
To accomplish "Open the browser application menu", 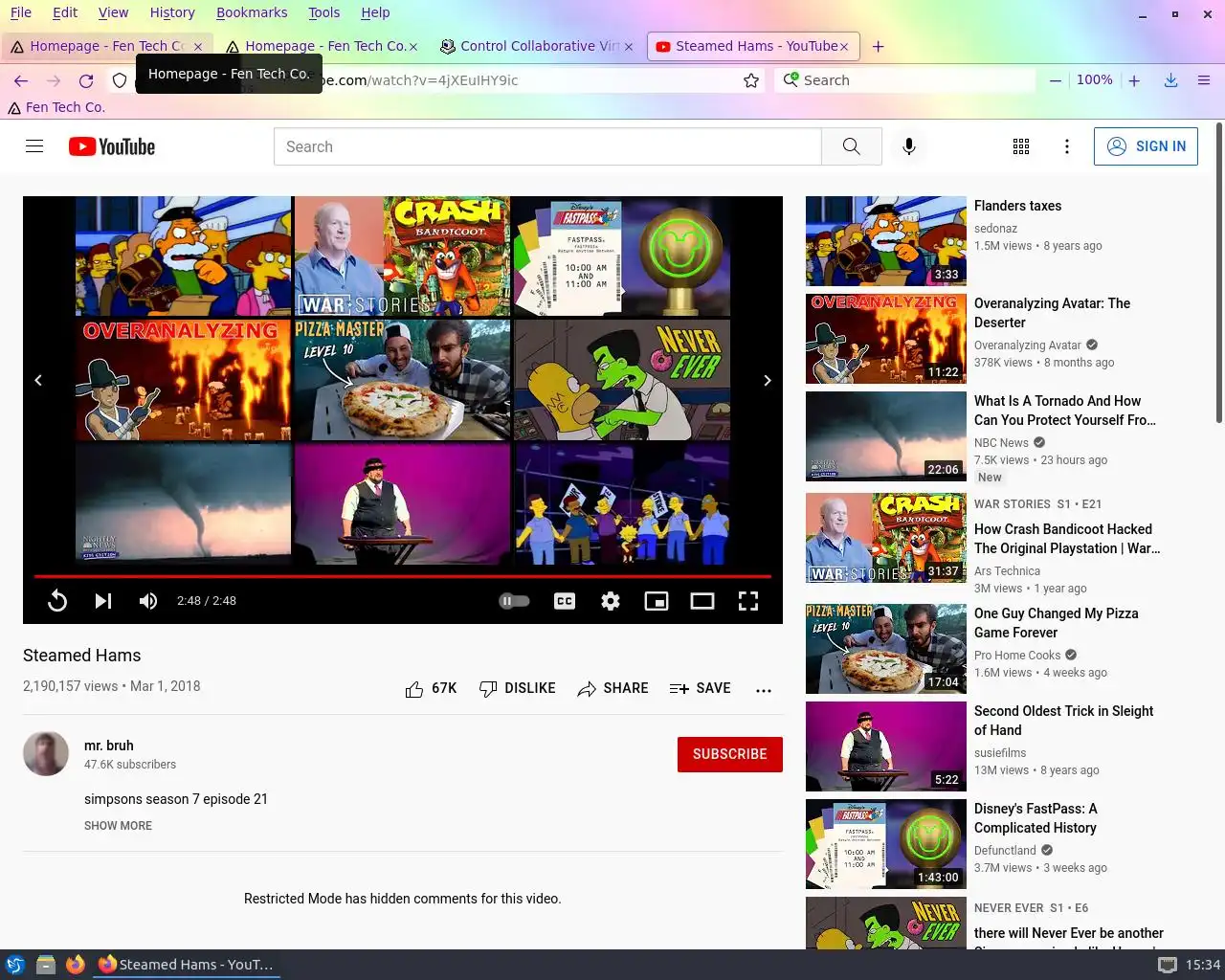I will [x=1204, y=80].
